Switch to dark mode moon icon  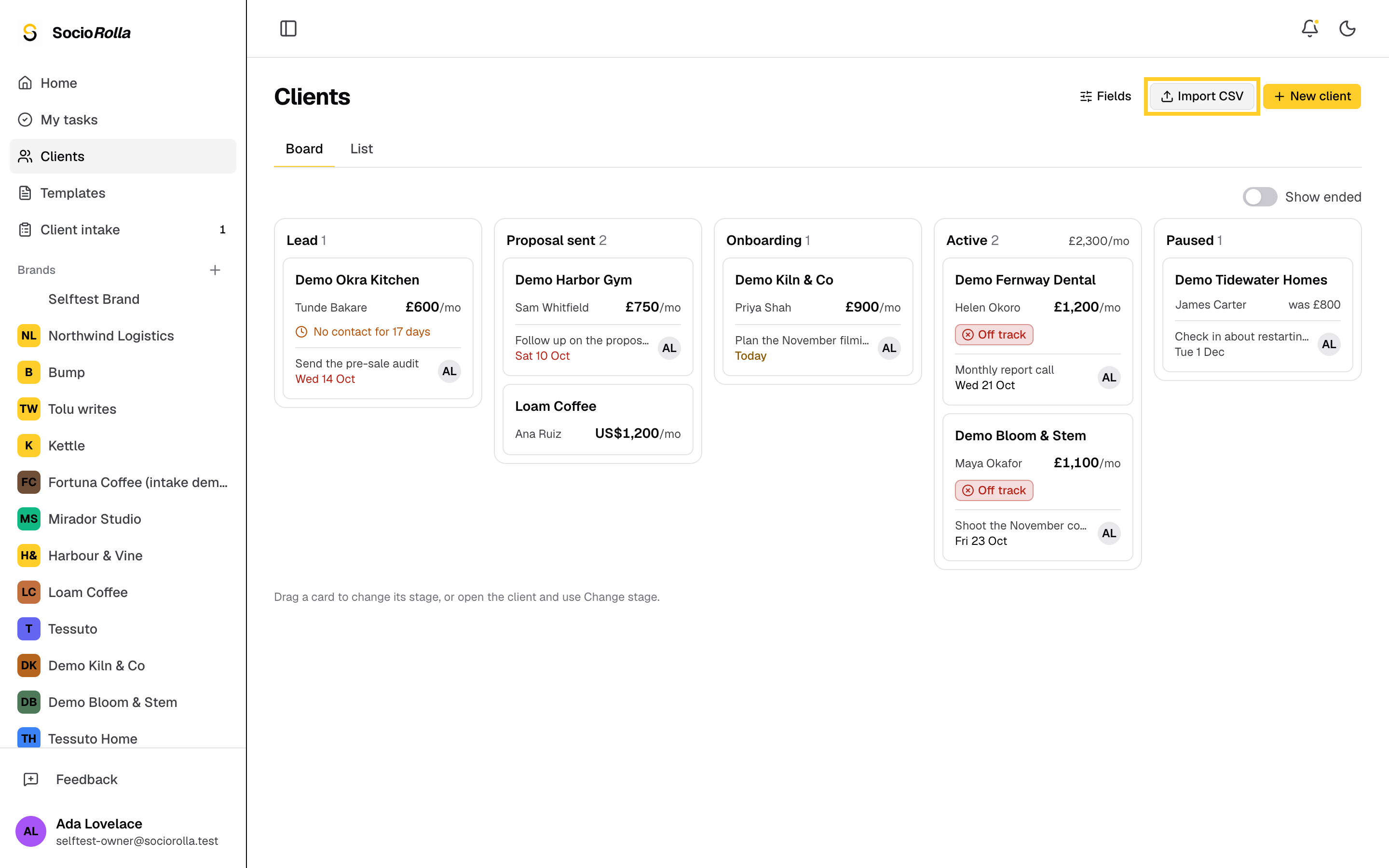pos(1347,28)
